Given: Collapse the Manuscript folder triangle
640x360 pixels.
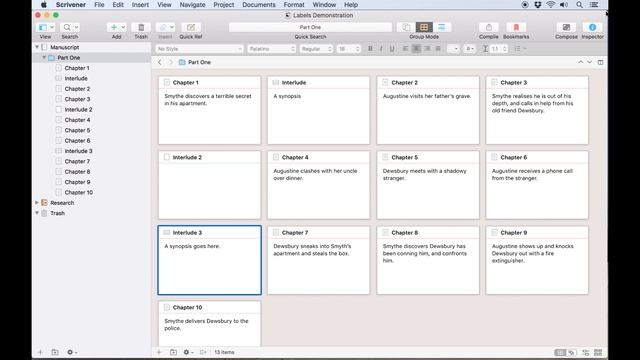Looking at the screenshot, I should coord(37,47).
